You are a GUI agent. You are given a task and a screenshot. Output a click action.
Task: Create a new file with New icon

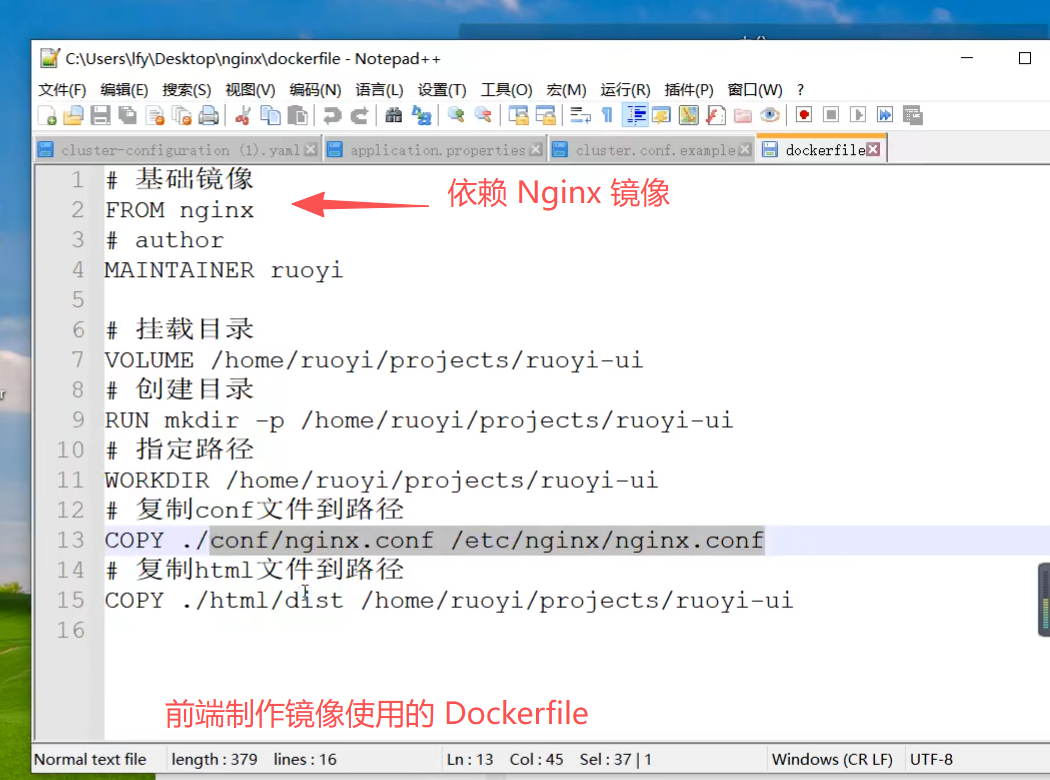pos(48,116)
